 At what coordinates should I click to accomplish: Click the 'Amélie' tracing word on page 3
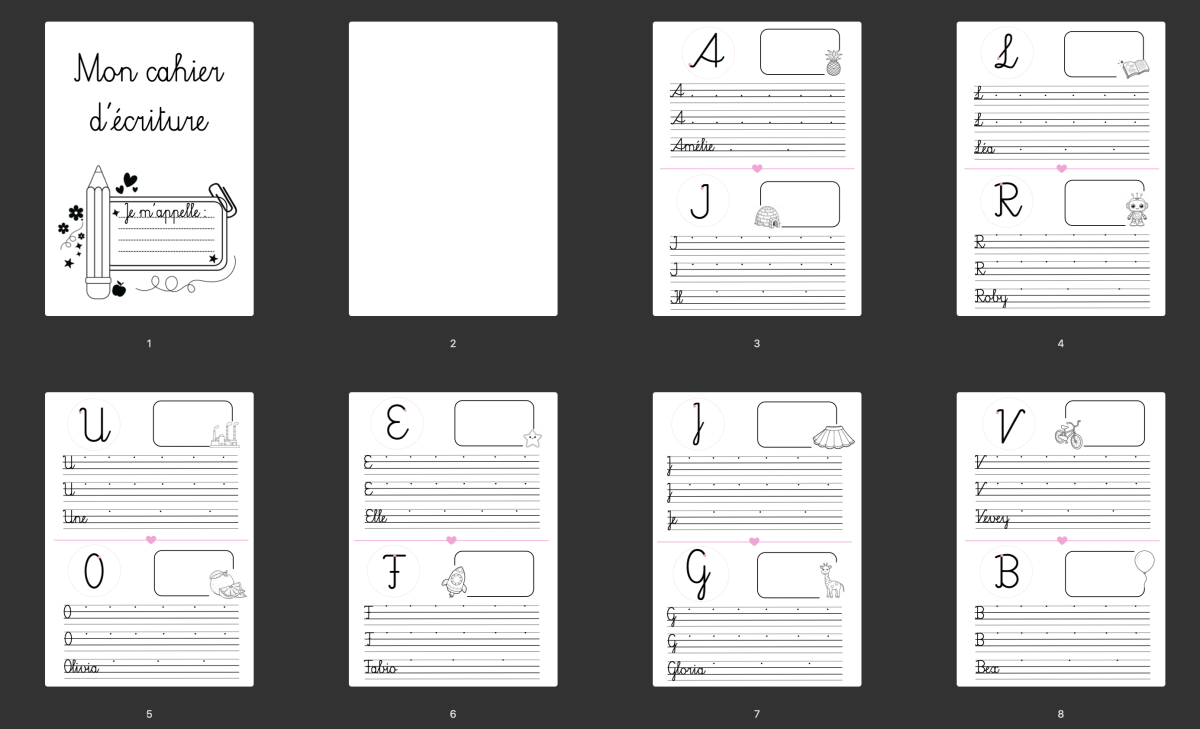693,146
